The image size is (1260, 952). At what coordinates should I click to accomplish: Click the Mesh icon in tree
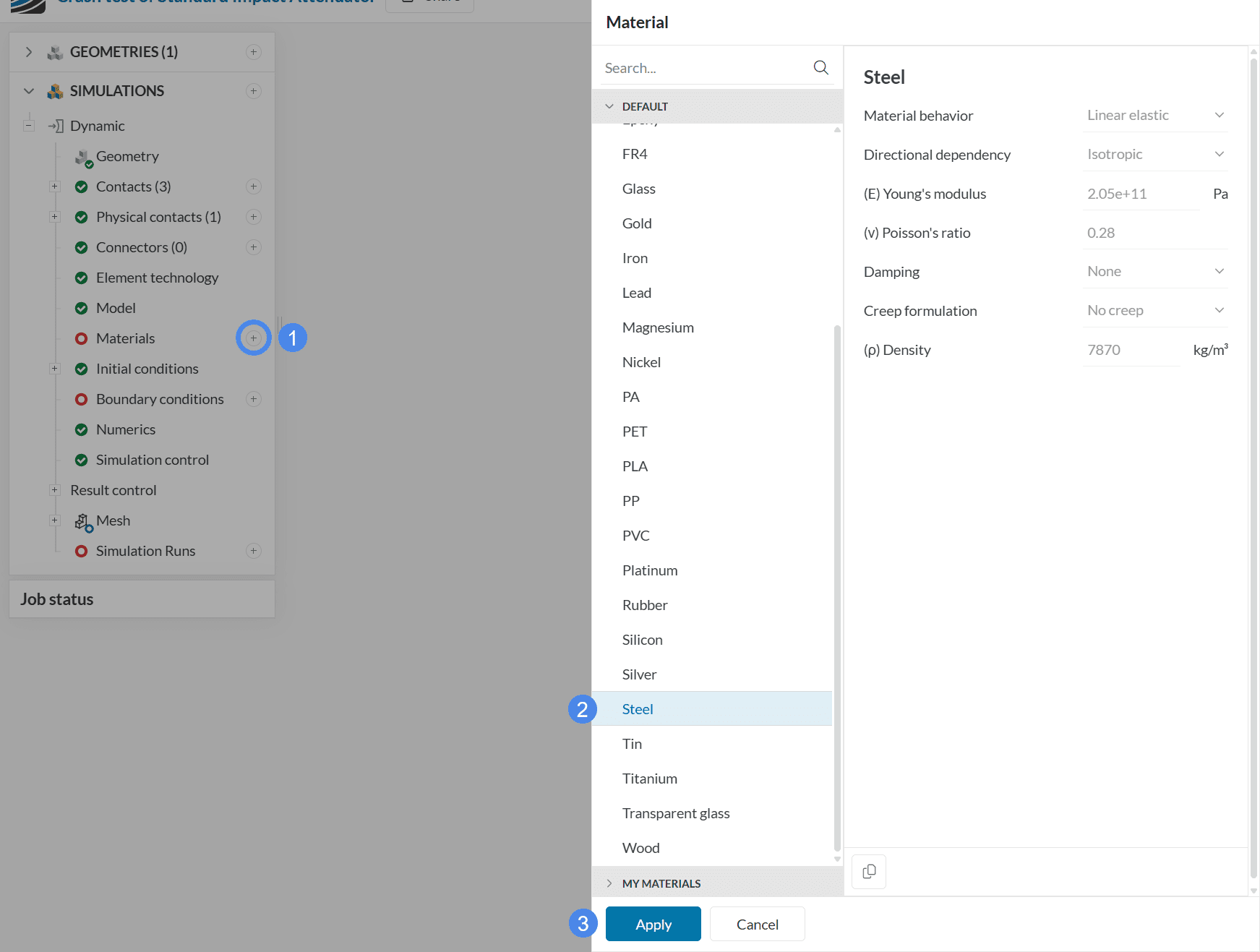[x=83, y=521]
